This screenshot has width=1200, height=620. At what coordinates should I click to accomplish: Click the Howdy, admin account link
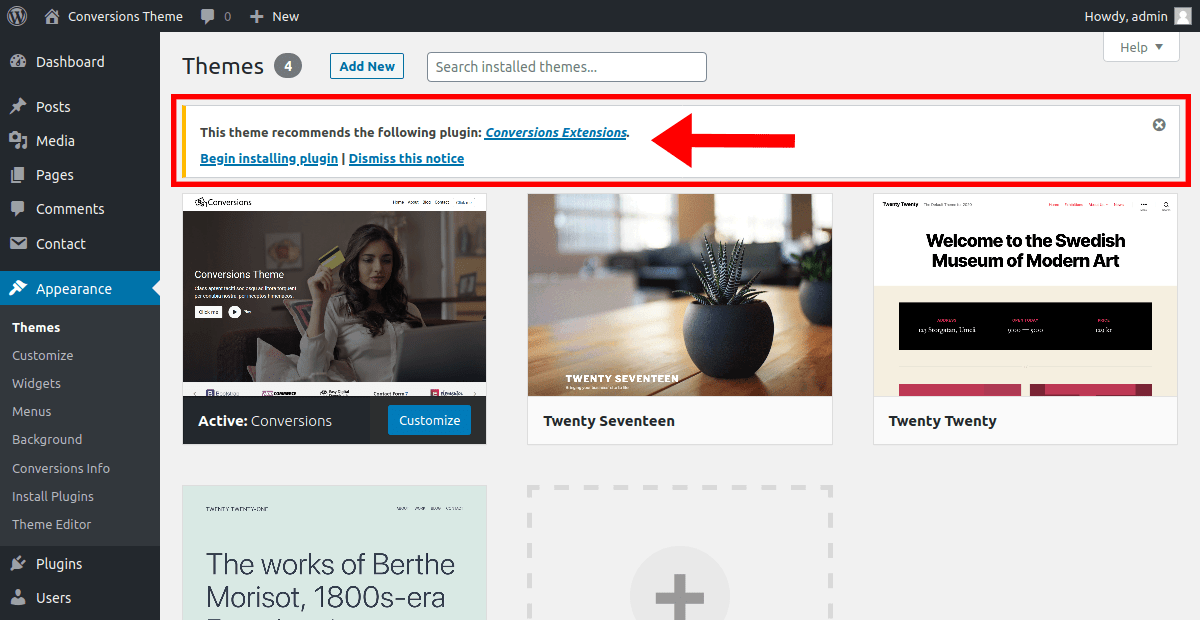click(x=1126, y=16)
